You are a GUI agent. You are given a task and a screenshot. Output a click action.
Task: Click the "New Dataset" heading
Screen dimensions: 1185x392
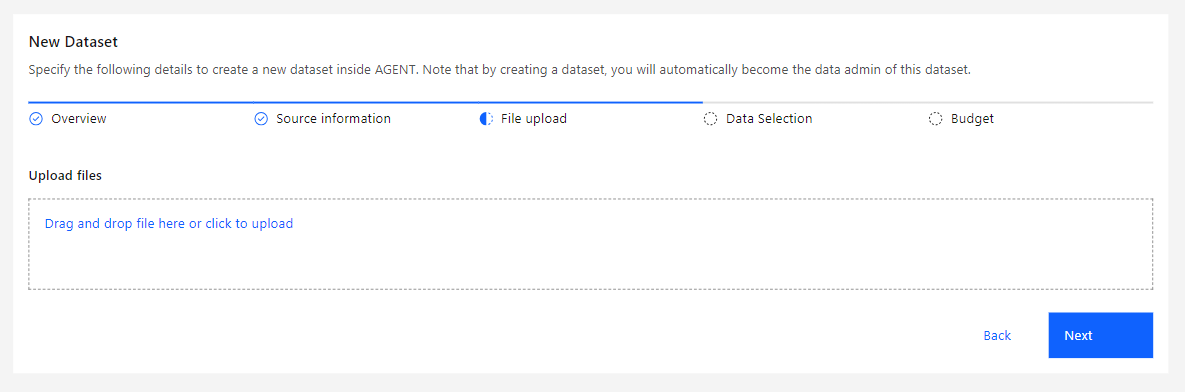[x=73, y=42]
